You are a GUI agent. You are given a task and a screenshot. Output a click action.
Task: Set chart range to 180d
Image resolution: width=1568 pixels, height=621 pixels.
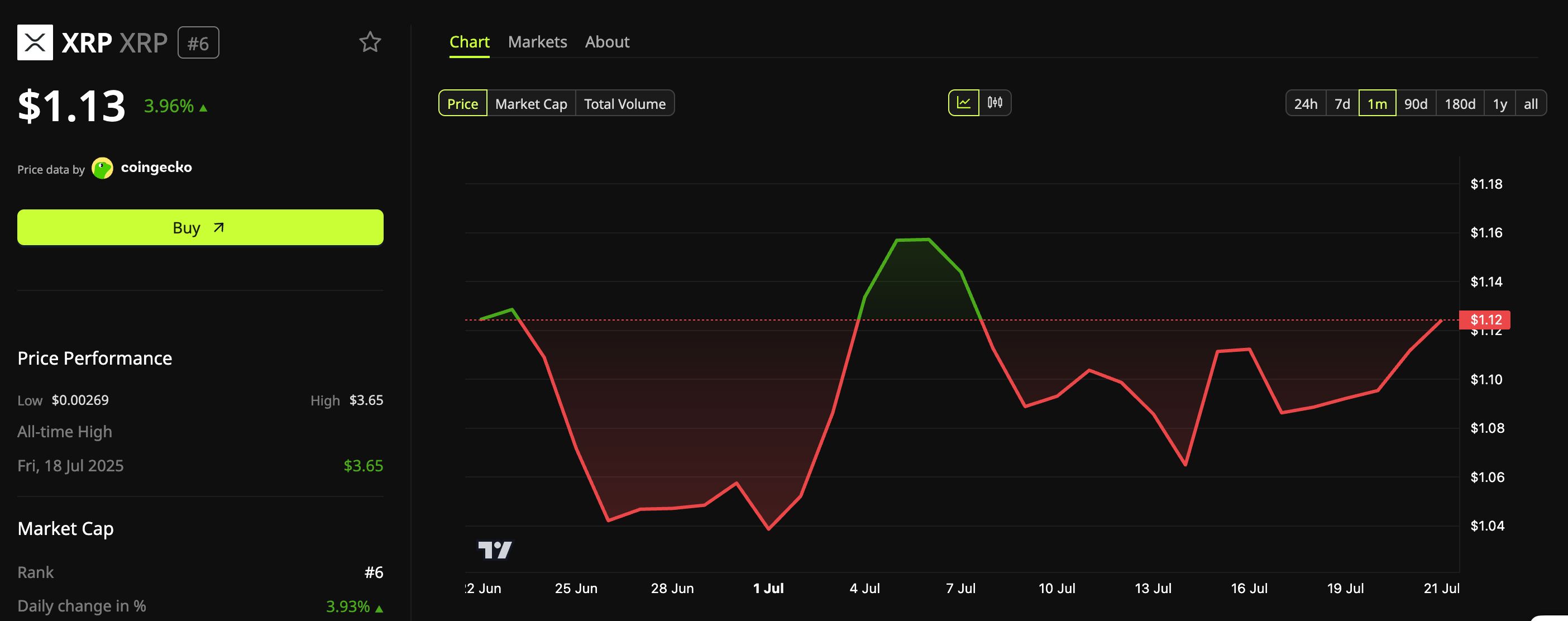coord(1460,103)
